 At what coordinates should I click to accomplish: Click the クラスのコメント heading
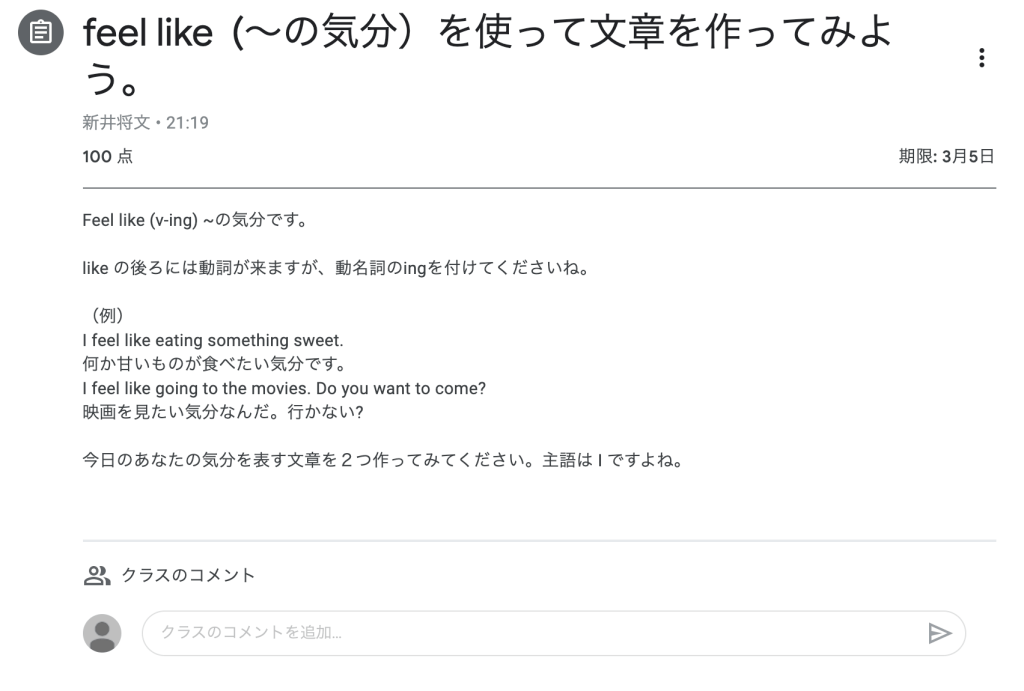tap(188, 575)
